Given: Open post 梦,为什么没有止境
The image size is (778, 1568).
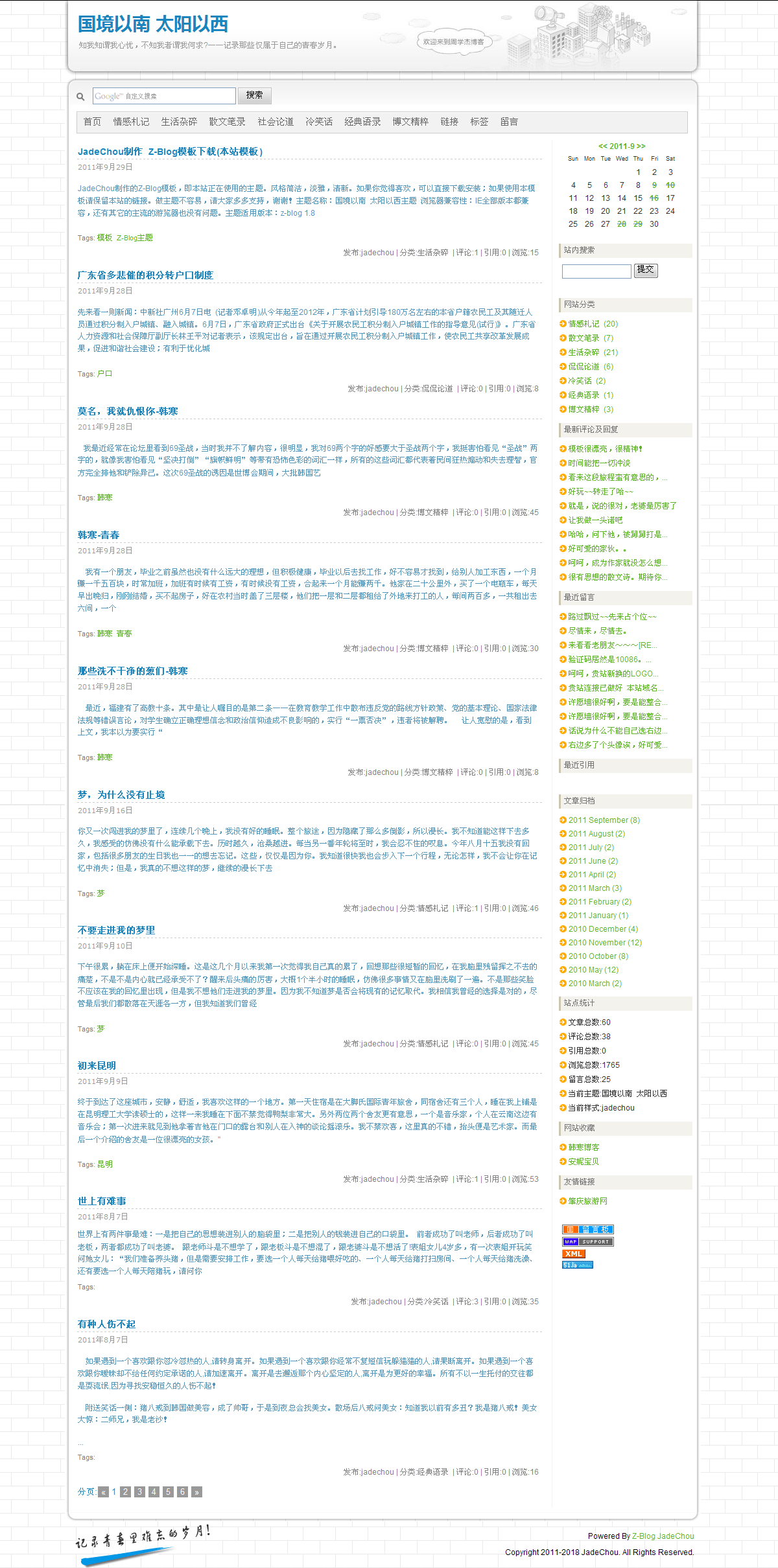Looking at the screenshot, I should [x=121, y=795].
